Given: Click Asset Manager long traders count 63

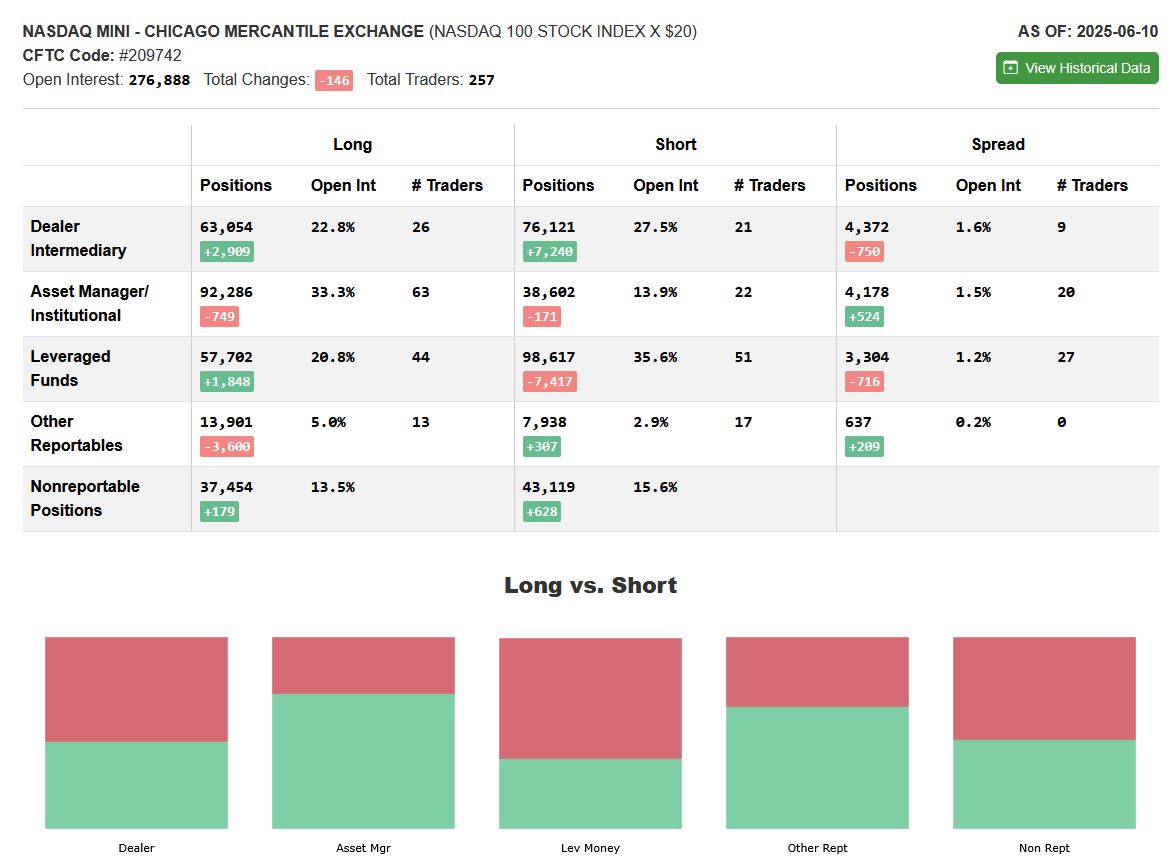Looking at the screenshot, I should coord(421,292).
